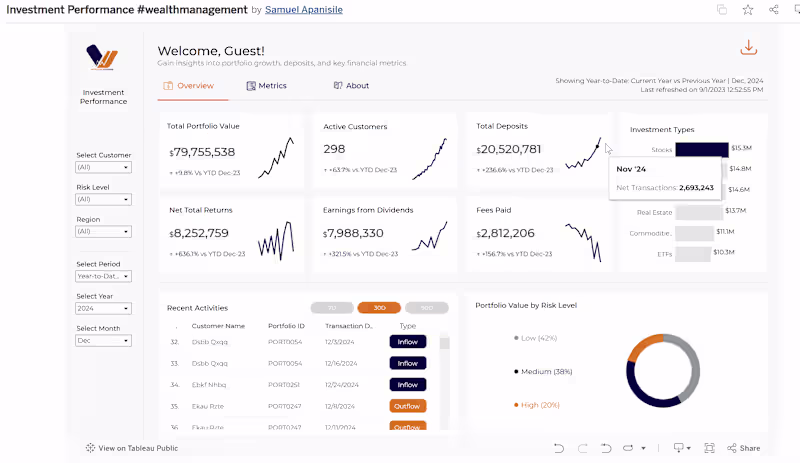Open the Select Year dropdown

click(x=103, y=308)
